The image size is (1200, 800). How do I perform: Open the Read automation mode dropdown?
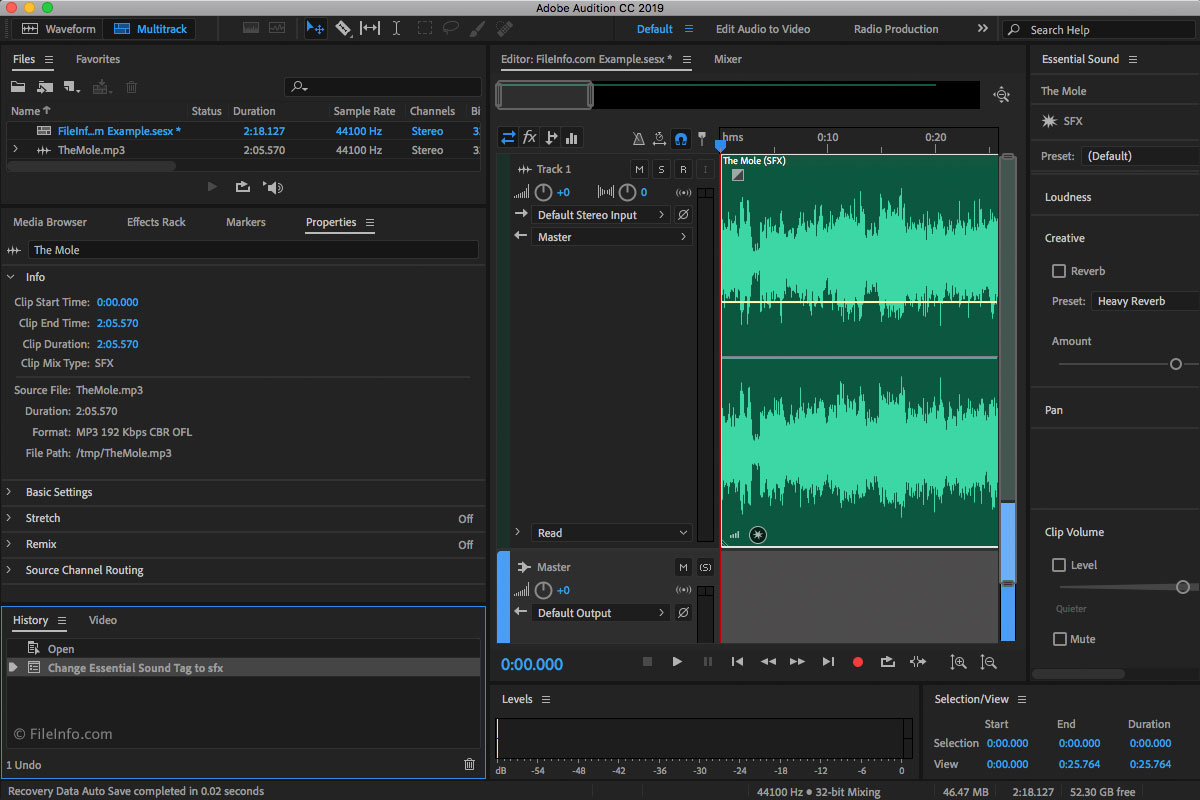coord(610,532)
